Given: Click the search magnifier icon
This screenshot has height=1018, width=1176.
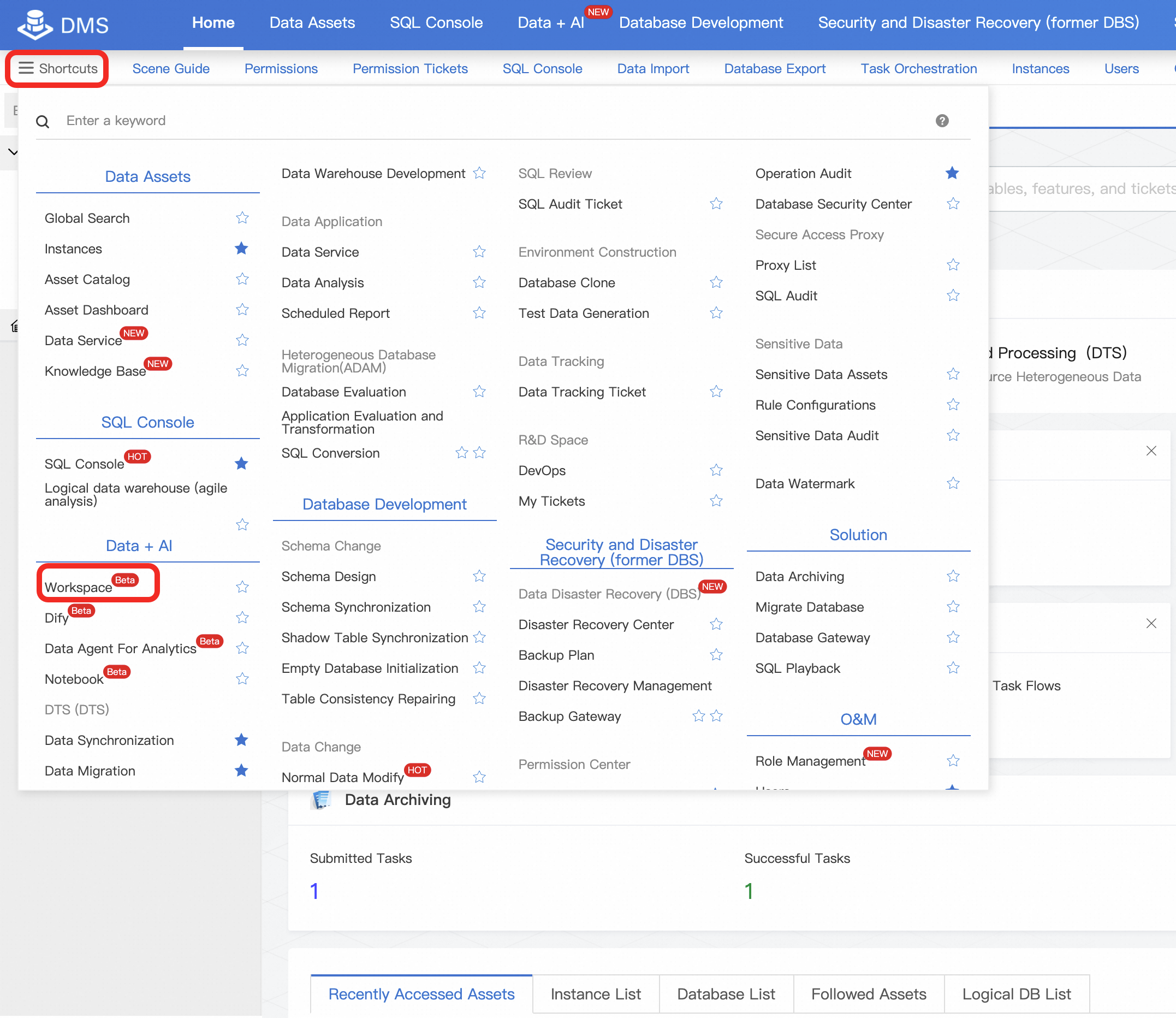Looking at the screenshot, I should (43, 121).
